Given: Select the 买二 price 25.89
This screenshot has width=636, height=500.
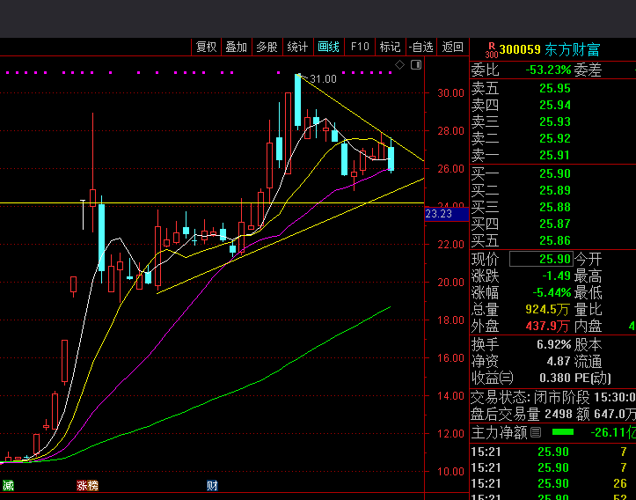Looking at the screenshot, I should 555,190.
